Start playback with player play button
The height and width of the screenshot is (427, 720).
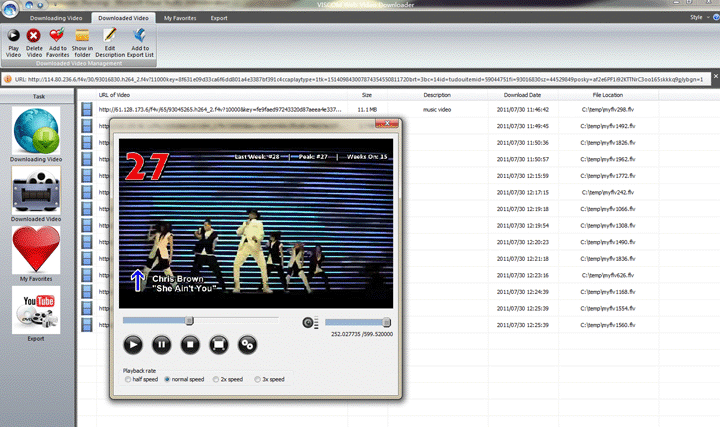click(x=133, y=344)
